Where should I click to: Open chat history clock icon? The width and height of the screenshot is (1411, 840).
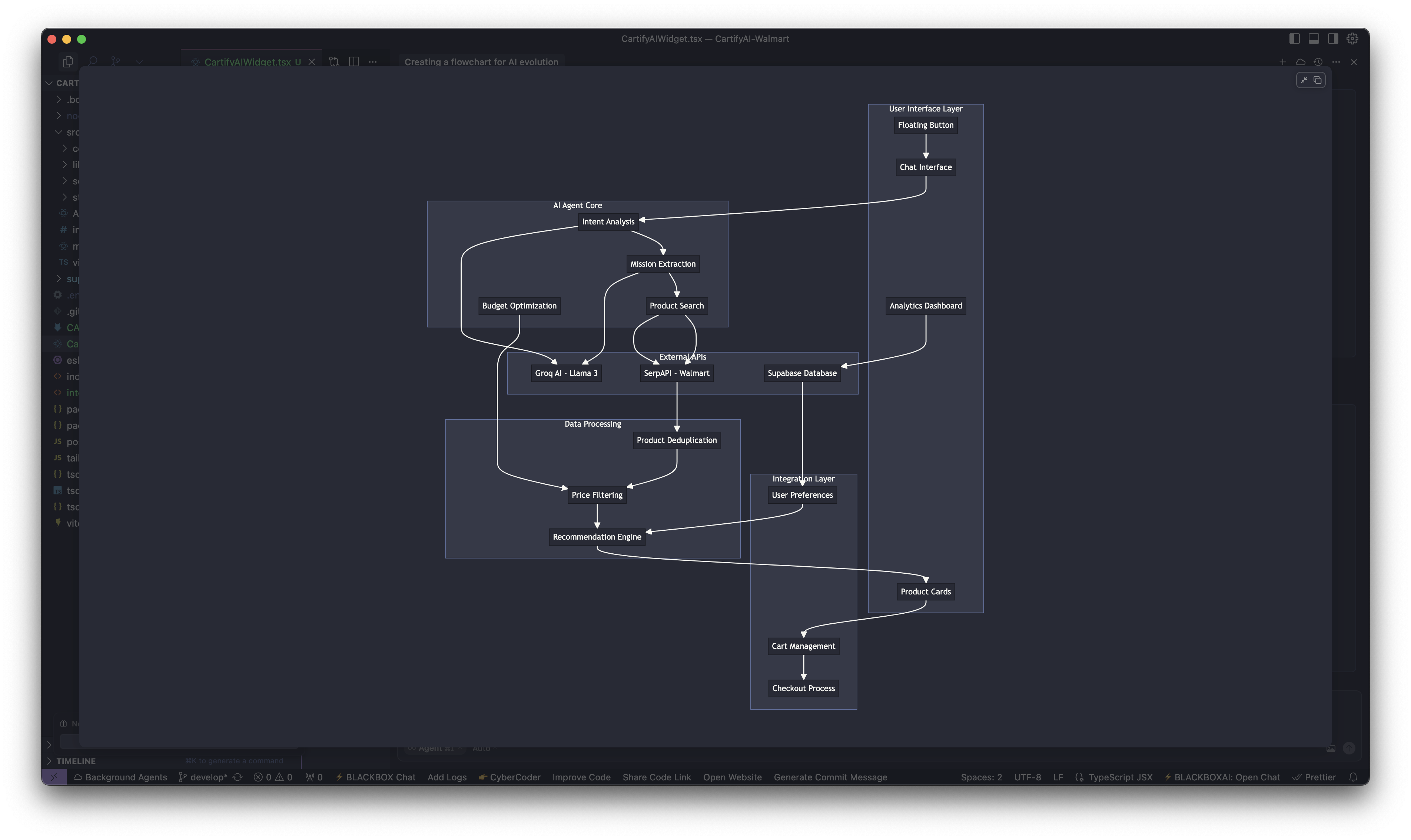[x=1318, y=62]
